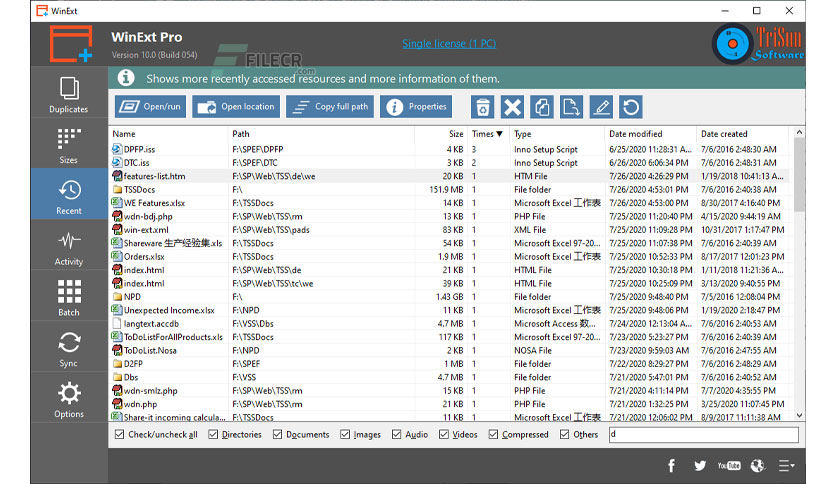Uncheck the Audio filter
This screenshot has height=484, width=836.
396,434
